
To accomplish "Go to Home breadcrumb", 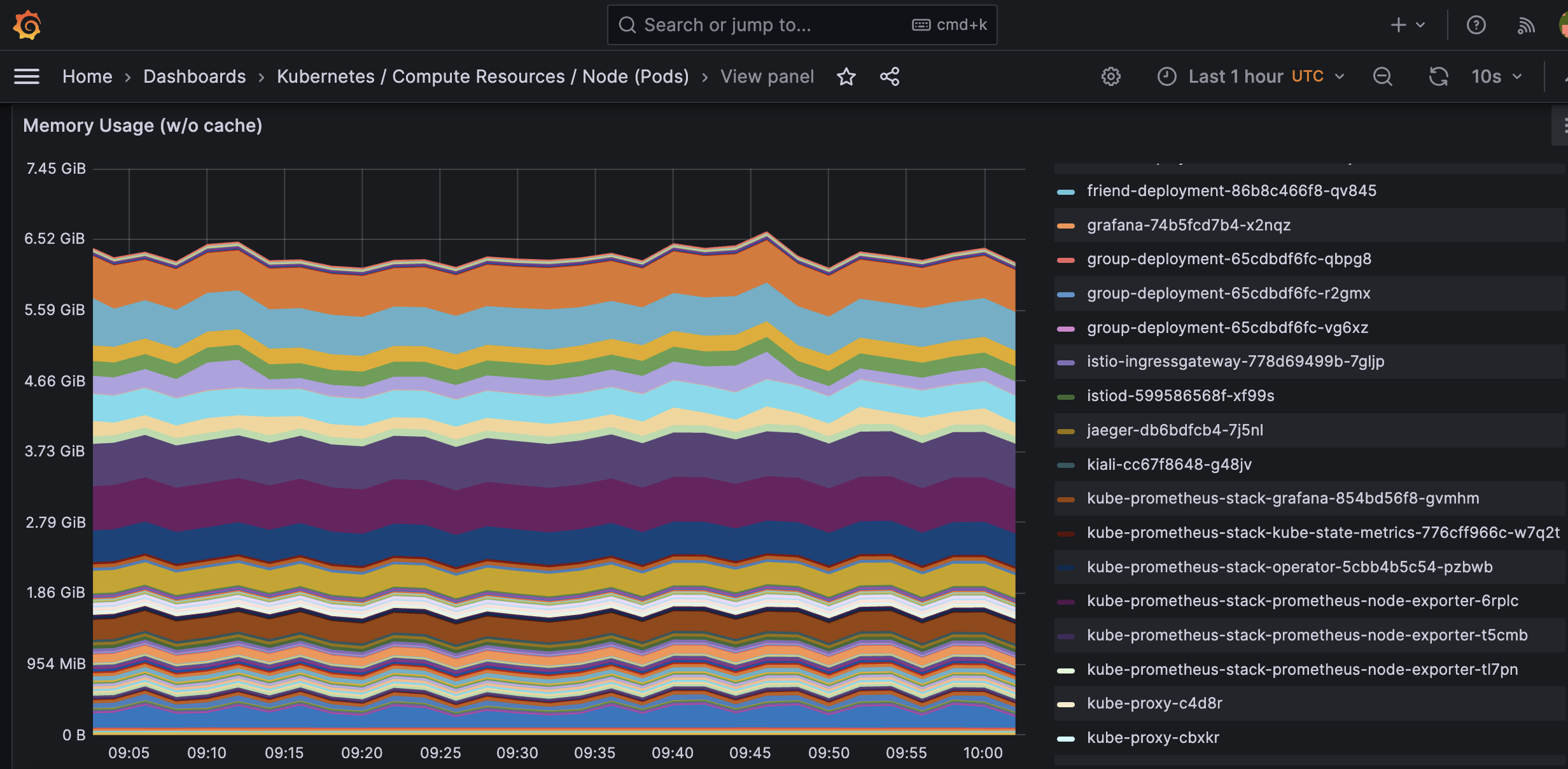I will 87,77.
